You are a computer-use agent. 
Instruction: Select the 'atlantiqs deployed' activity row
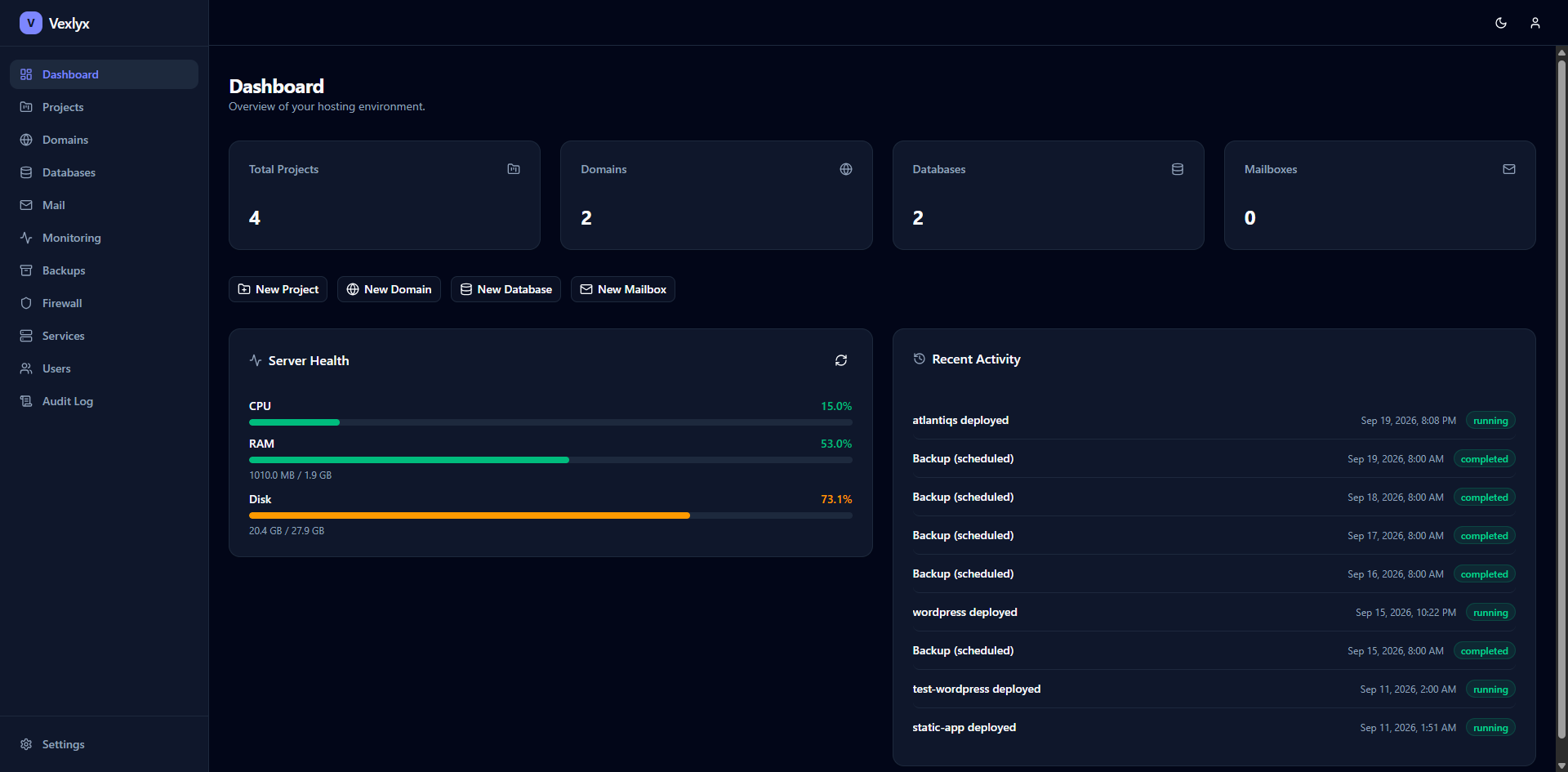1214,420
